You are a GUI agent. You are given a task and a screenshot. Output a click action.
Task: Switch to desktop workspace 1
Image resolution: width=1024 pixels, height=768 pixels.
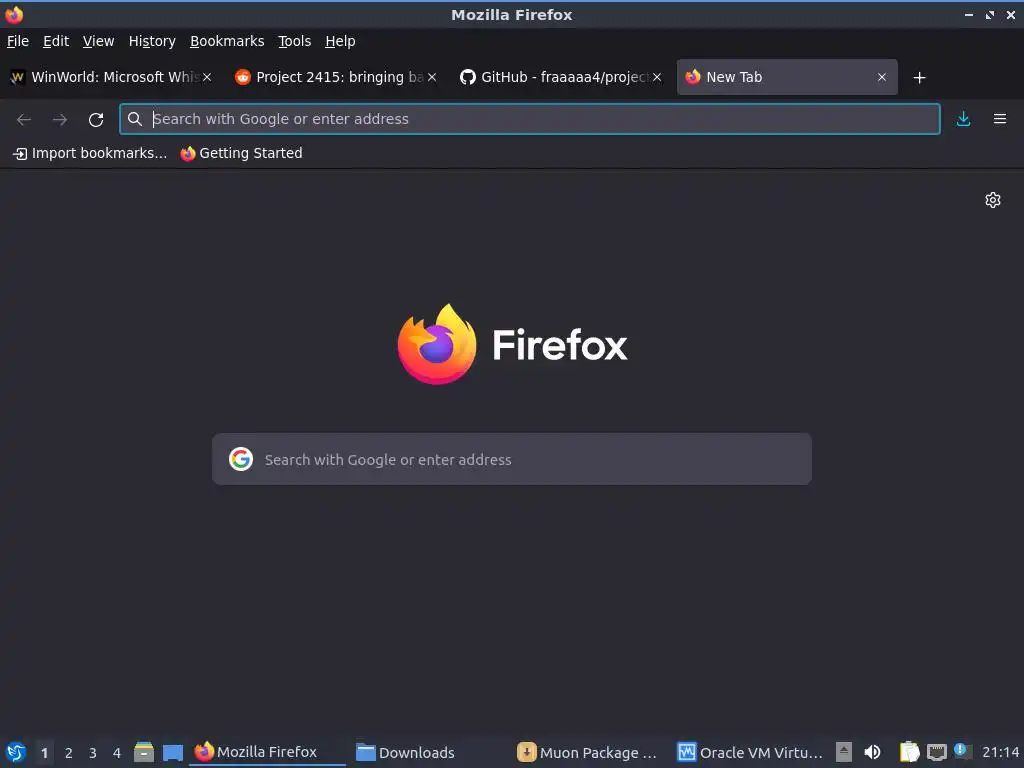point(44,753)
